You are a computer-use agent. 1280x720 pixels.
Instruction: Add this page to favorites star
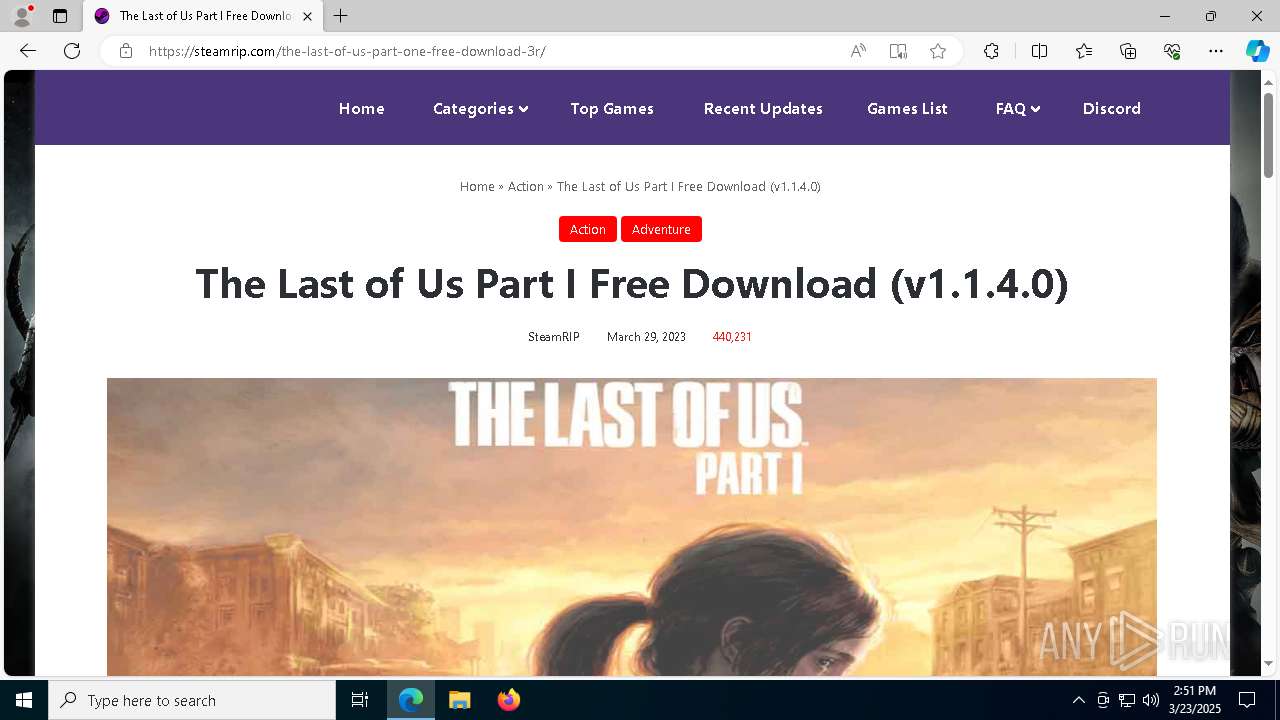pos(938,51)
